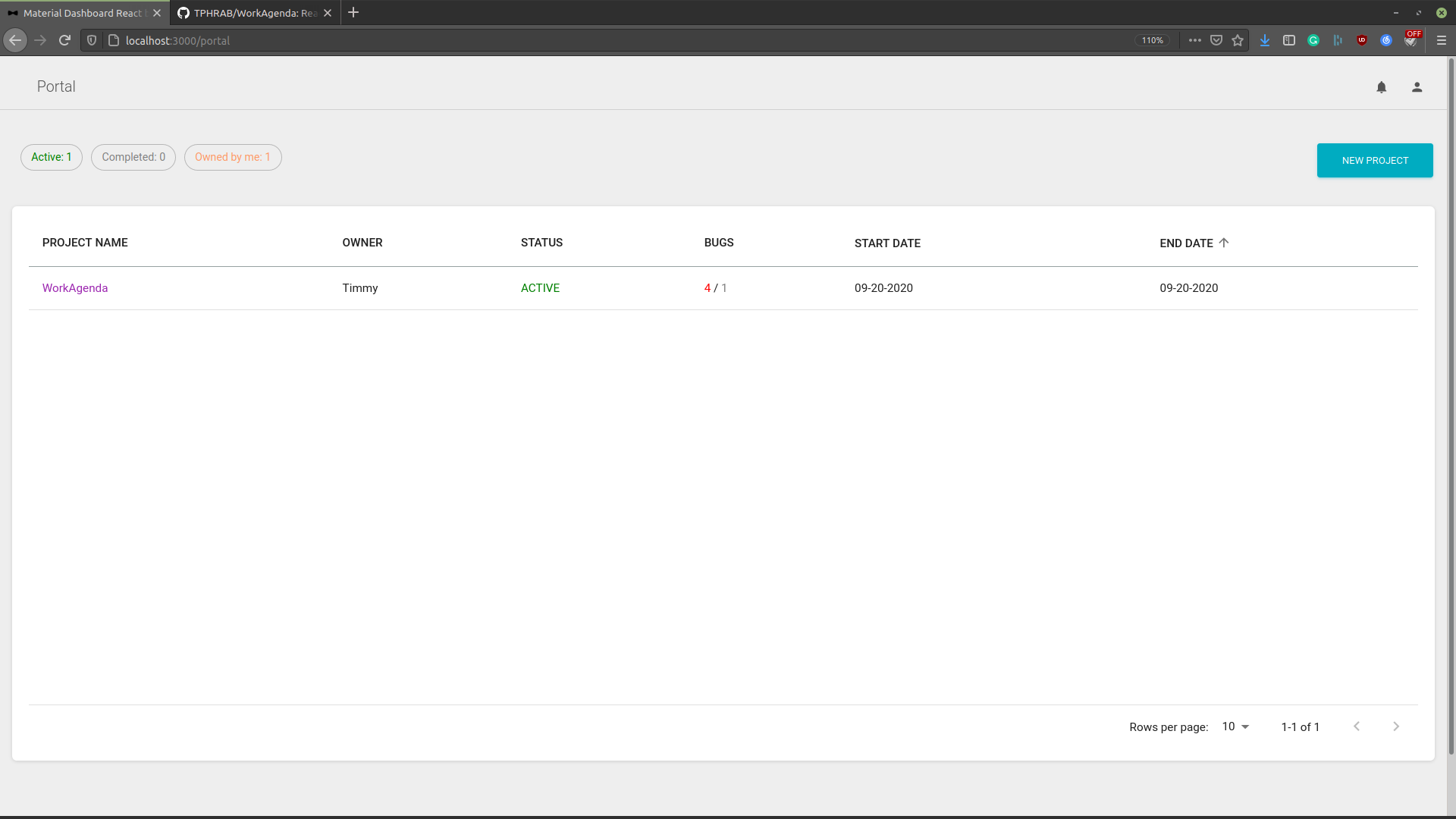Sort by Owner column header
The image size is (1456, 819).
click(x=362, y=243)
